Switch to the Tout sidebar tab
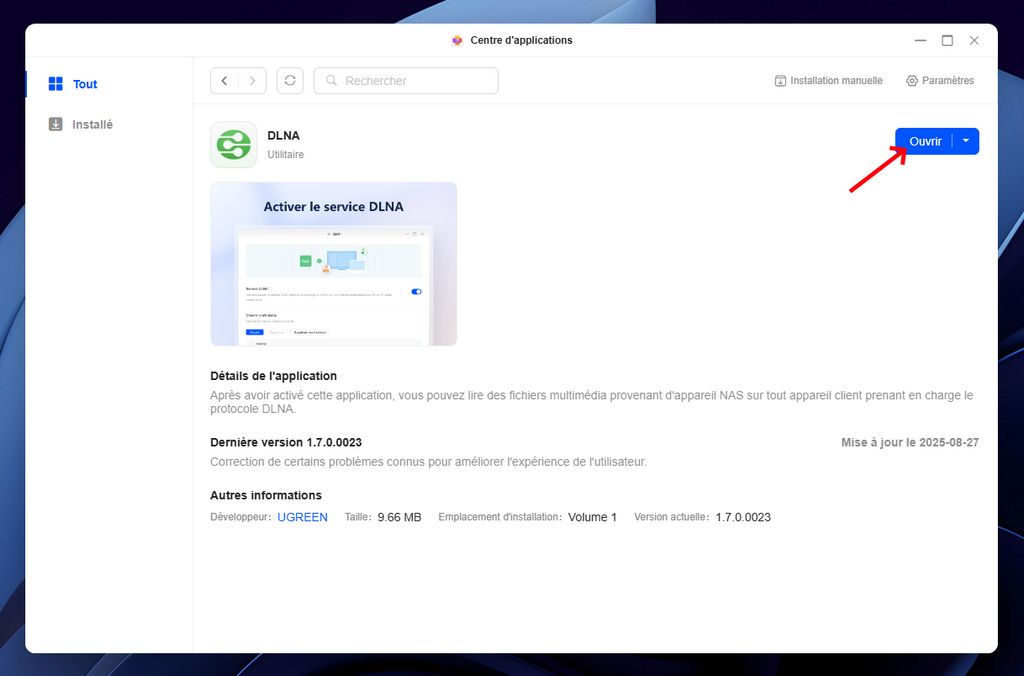The height and width of the screenshot is (676, 1024). (x=85, y=84)
